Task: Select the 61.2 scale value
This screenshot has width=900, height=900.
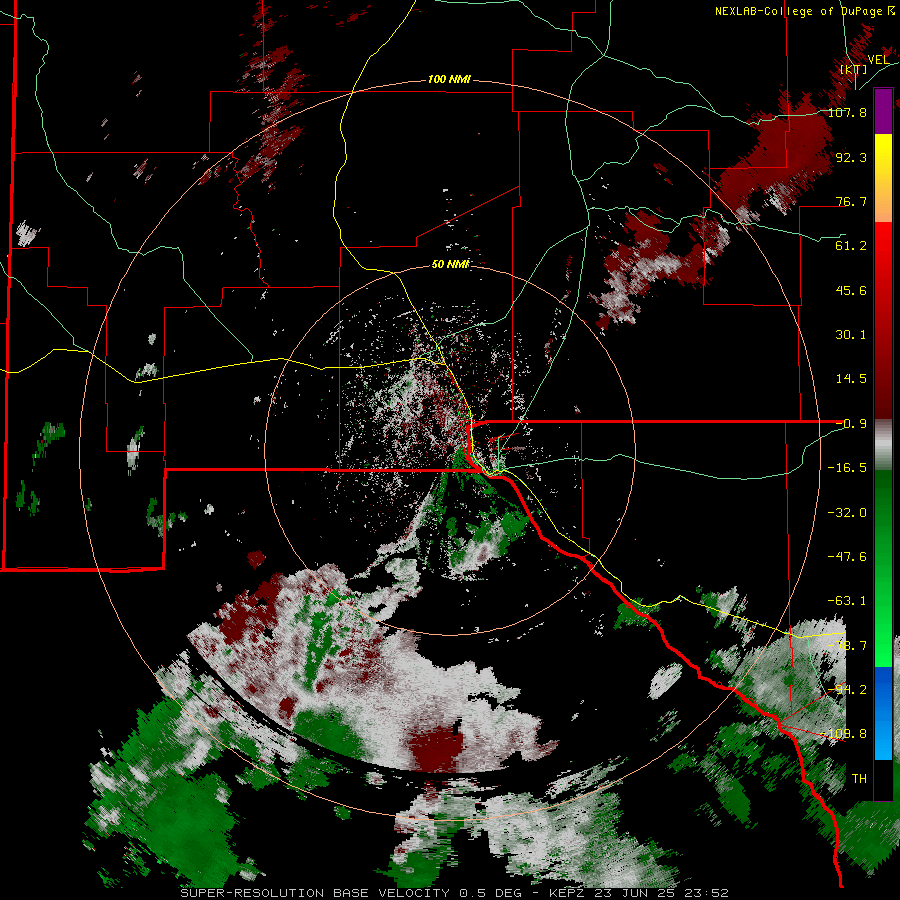Action: [851, 246]
